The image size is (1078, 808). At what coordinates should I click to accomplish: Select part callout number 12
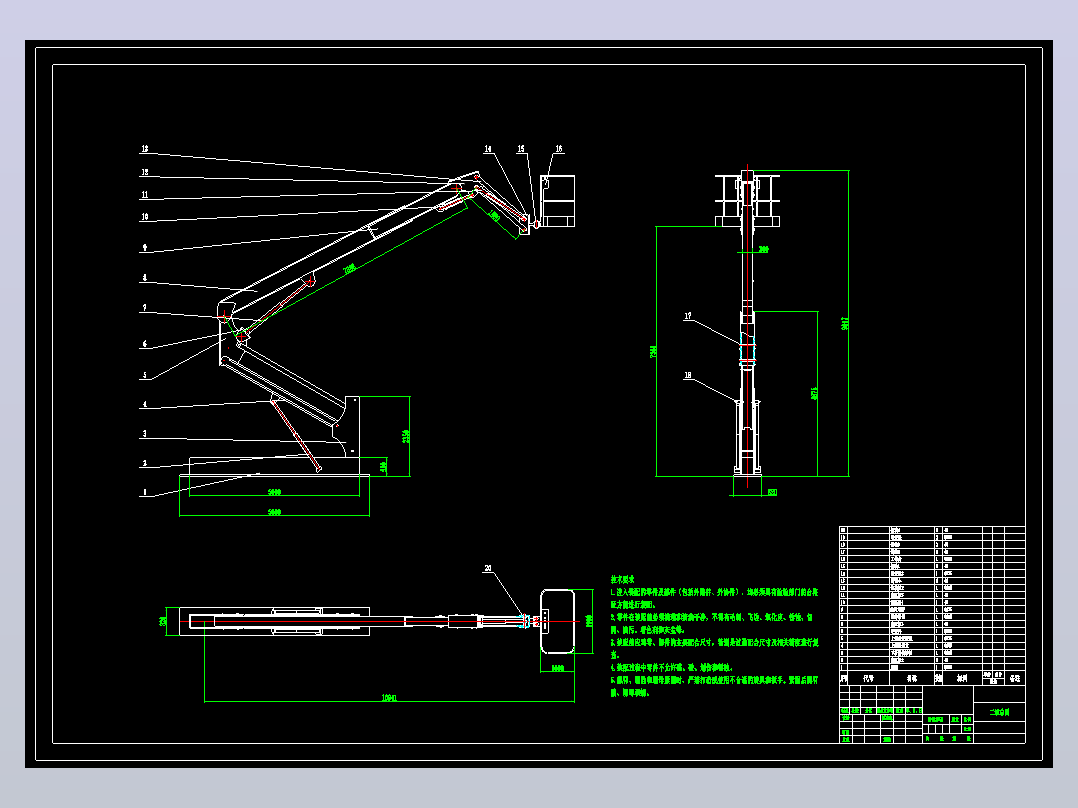144,172
